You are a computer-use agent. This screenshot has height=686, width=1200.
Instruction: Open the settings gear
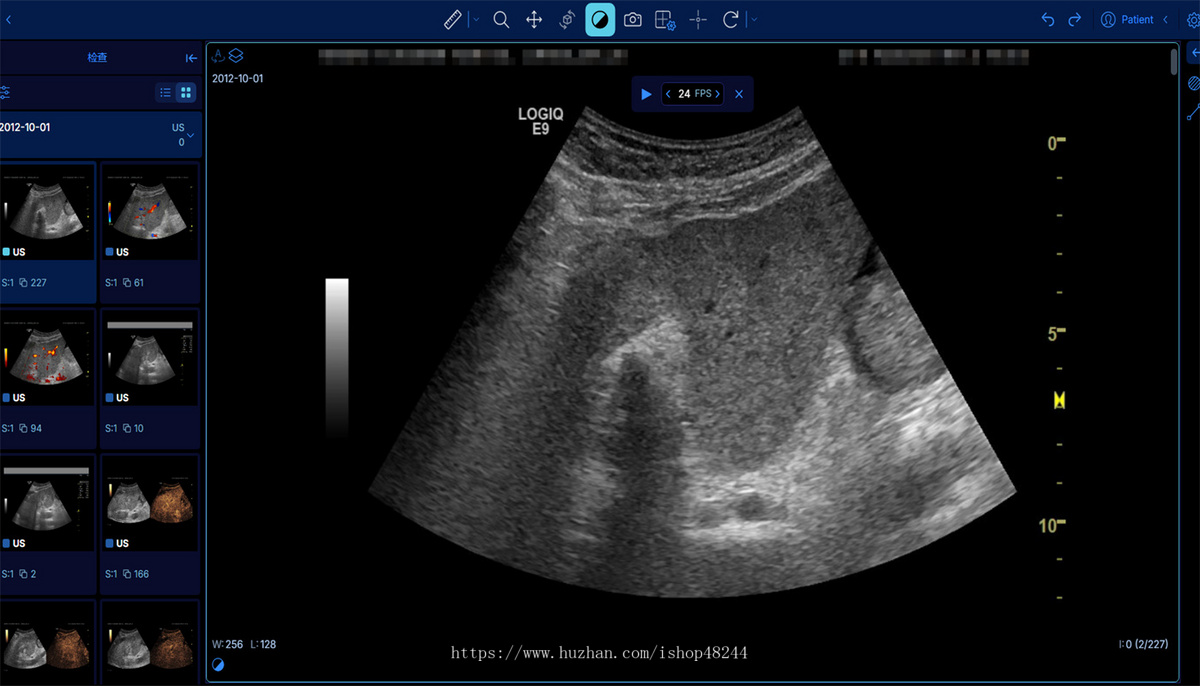click(x=1192, y=19)
